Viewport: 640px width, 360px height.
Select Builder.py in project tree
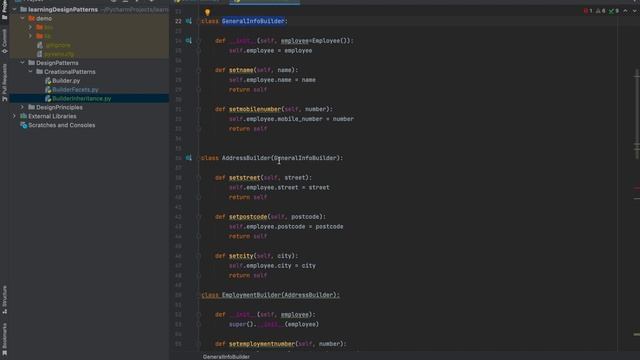[x=66, y=81]
